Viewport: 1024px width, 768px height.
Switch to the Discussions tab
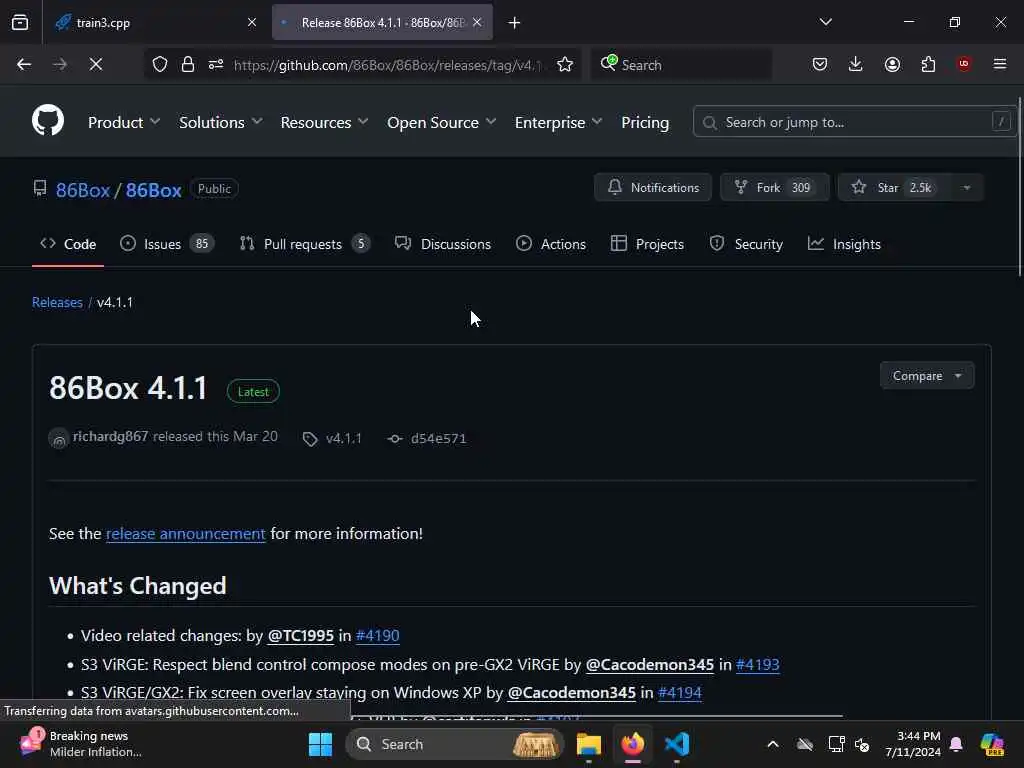pos(443,244)
